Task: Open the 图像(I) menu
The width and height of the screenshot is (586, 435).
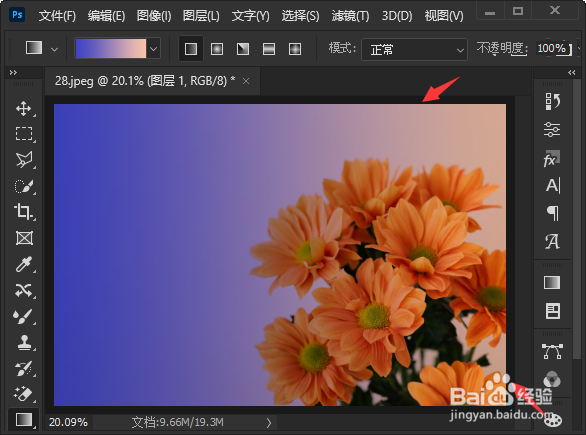Action: (x=154, y=16)
